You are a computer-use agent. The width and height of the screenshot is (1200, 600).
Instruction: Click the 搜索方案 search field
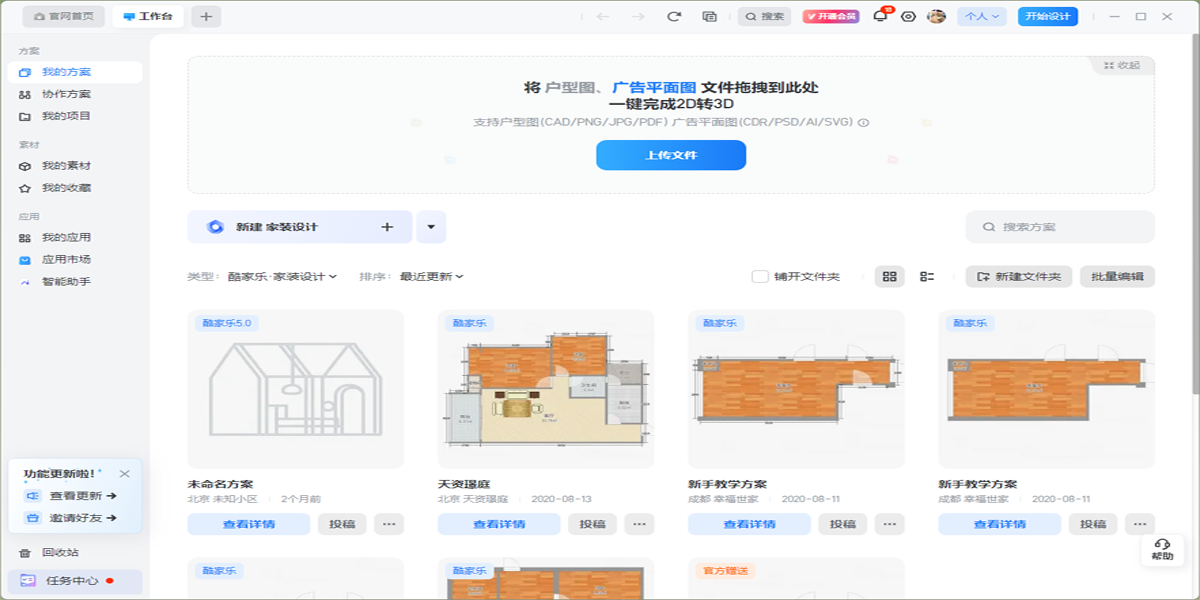coord(1060,227)
